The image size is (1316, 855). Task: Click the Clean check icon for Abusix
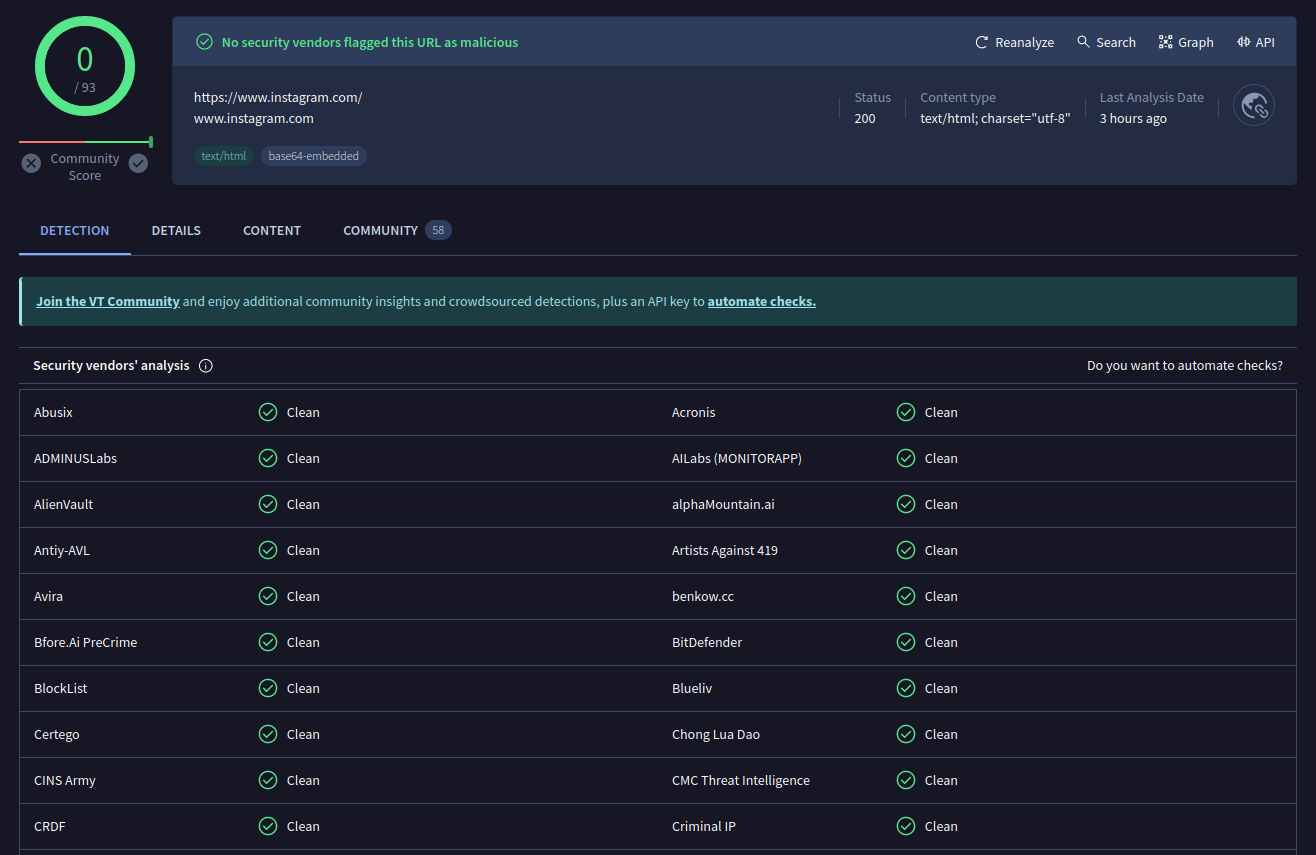click(268, 412)
